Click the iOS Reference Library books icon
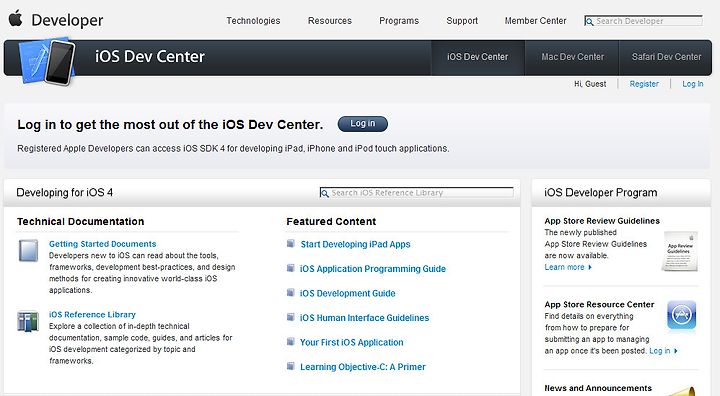The image size is (720, 396). (x=28, y=321)
